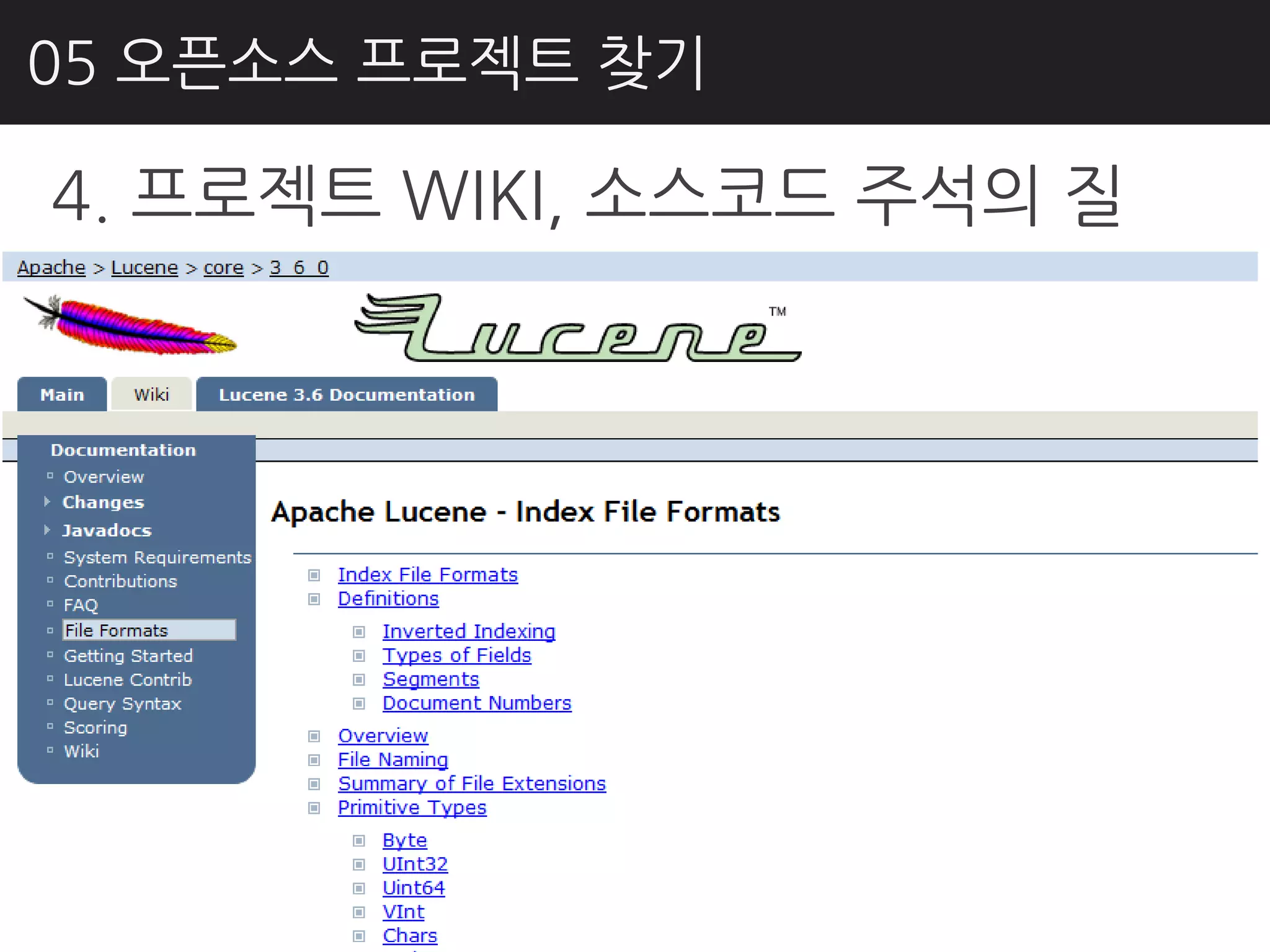This screenshot has width=1270, height=952.
Task: Click the Documentation sidebar heading
Action: pyautogui.click(x=123, y=451)
